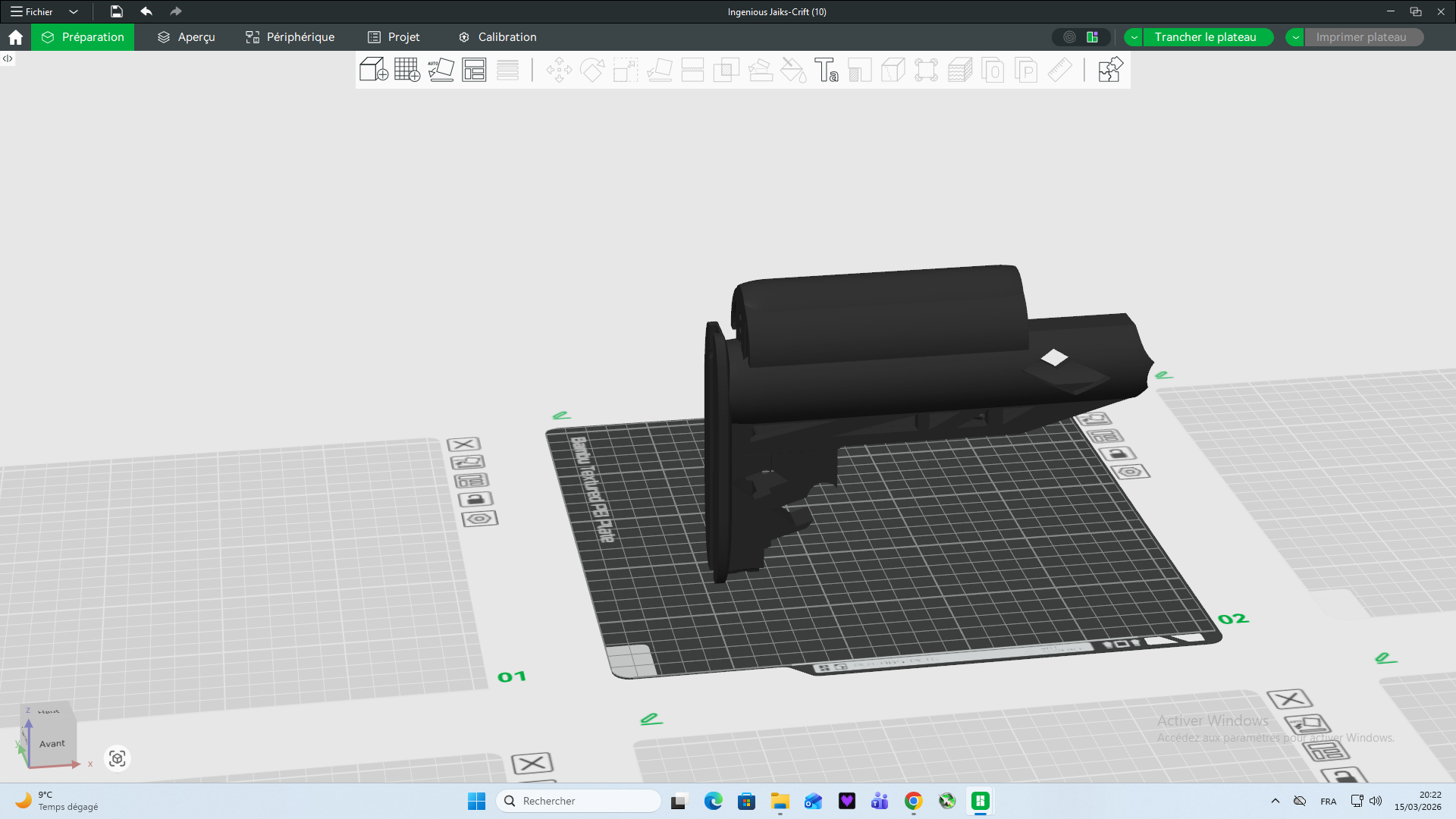Toggle the lock icon on the dark plate

[1117, 453]
